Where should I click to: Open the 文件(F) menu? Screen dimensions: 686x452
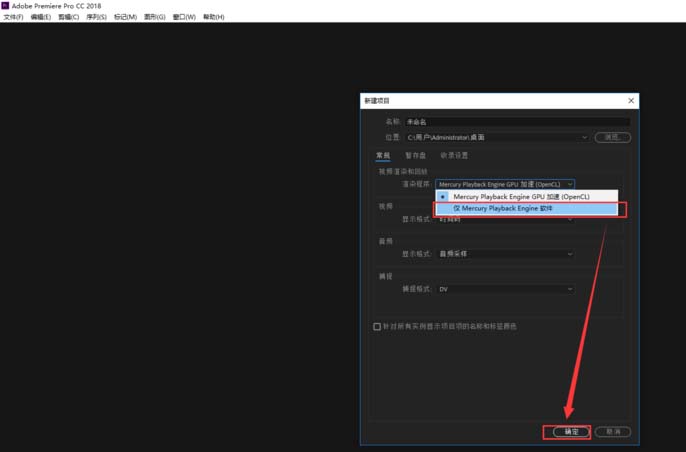(13, 17)
